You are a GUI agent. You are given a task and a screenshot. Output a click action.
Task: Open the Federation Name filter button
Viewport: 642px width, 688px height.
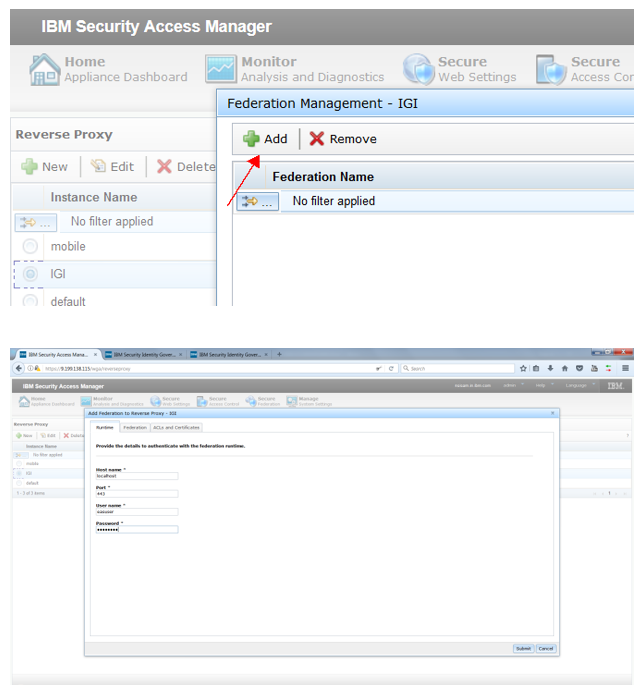click(x=258, y=201)
